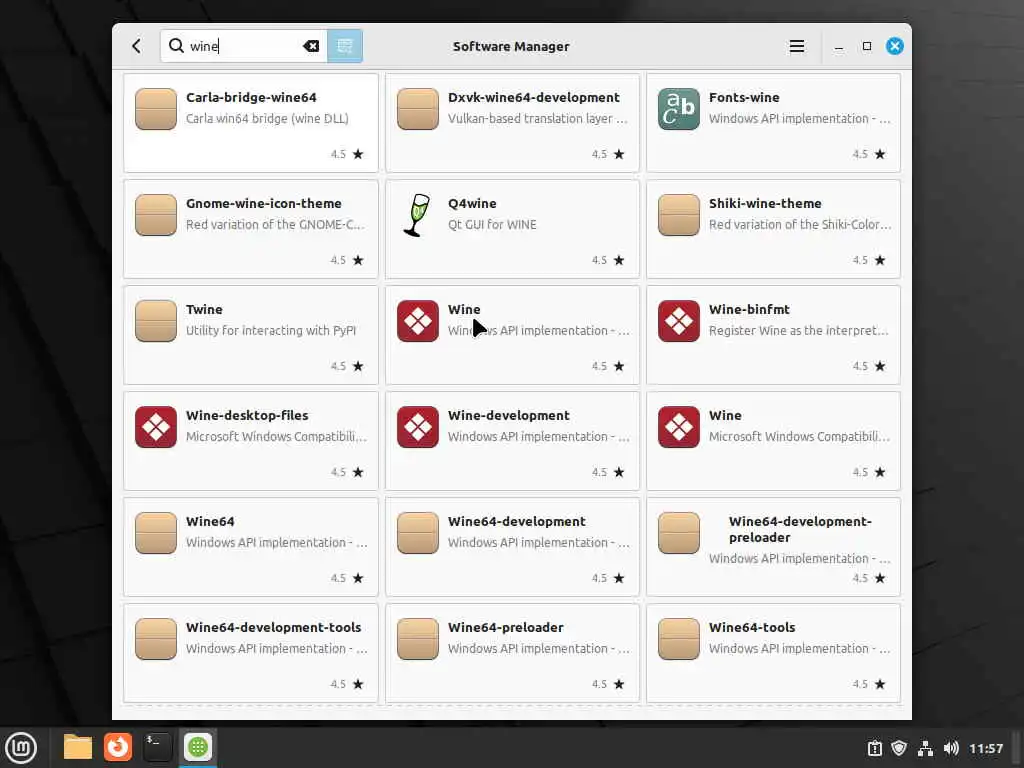Click the rating star on the Twine card
The height and width of the screenshot is (768, 1024).
358,366
